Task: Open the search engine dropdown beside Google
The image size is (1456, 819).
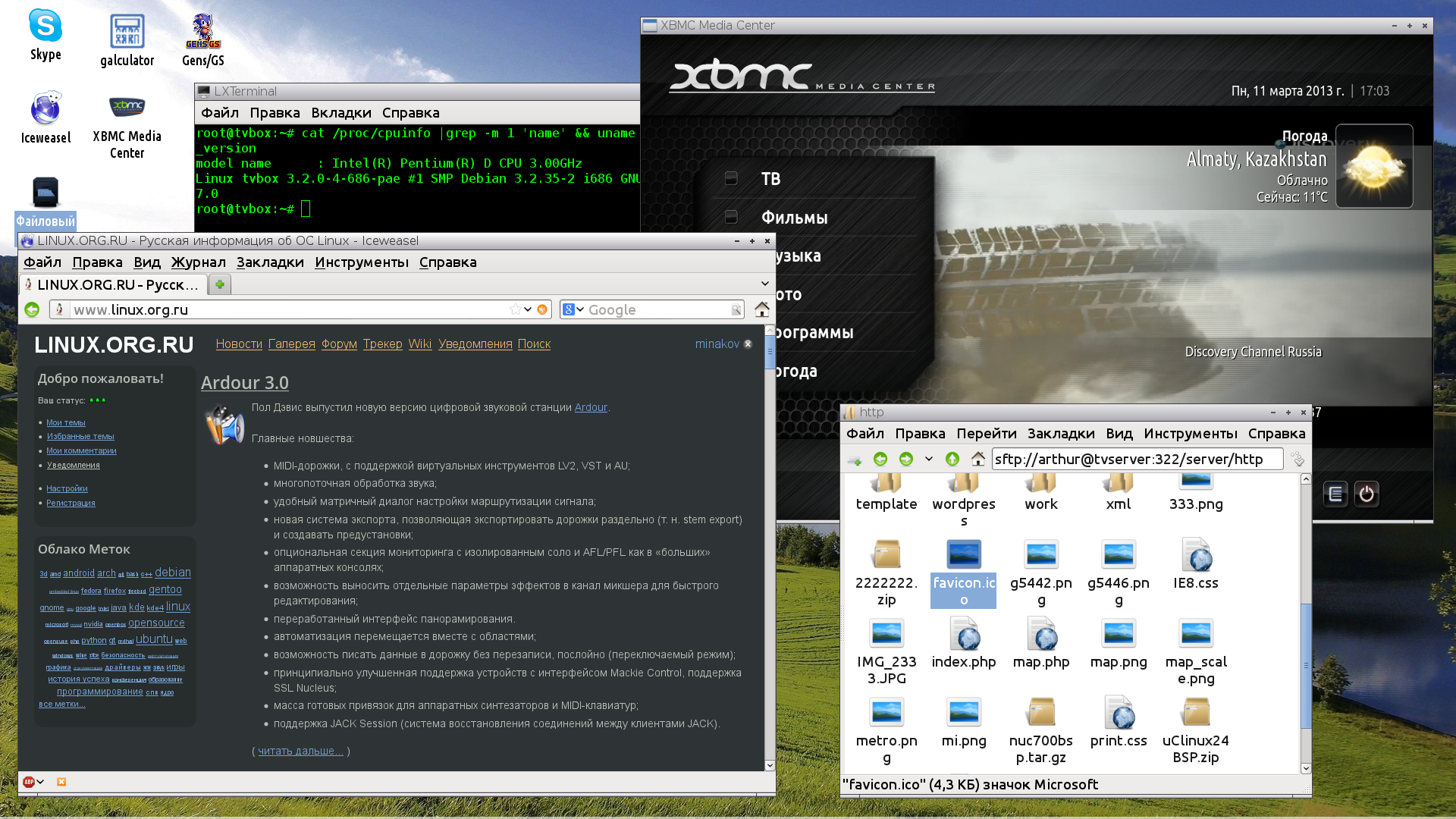Action: pyautogui.click(x=580, y=309)
